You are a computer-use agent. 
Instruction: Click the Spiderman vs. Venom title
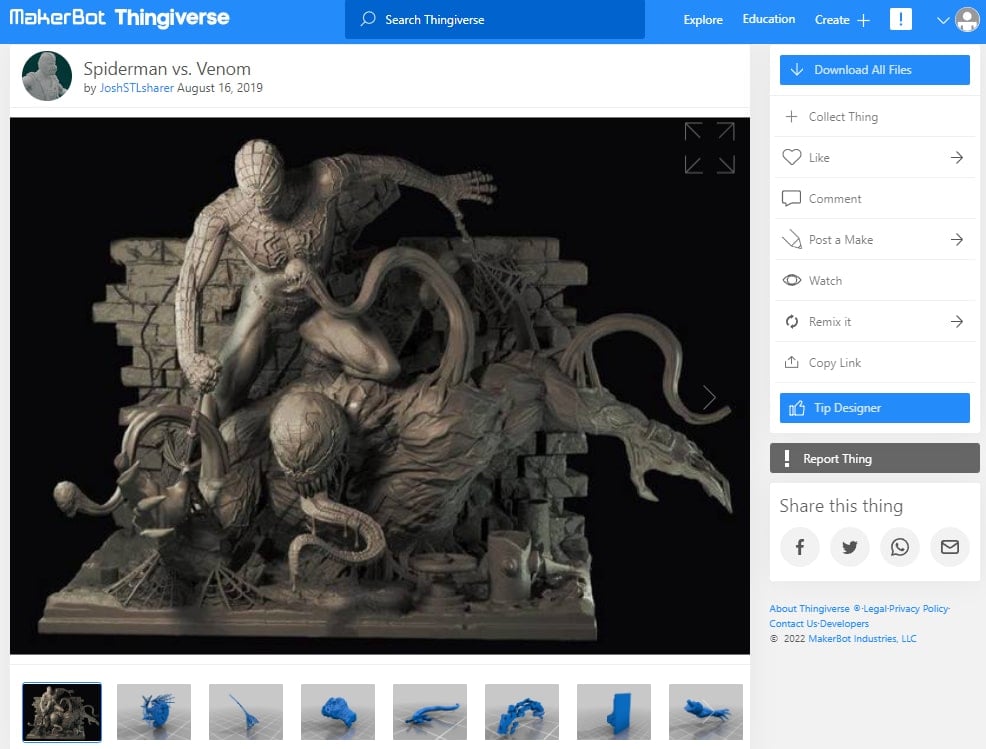pyautogui.click(x=167, y=69)
